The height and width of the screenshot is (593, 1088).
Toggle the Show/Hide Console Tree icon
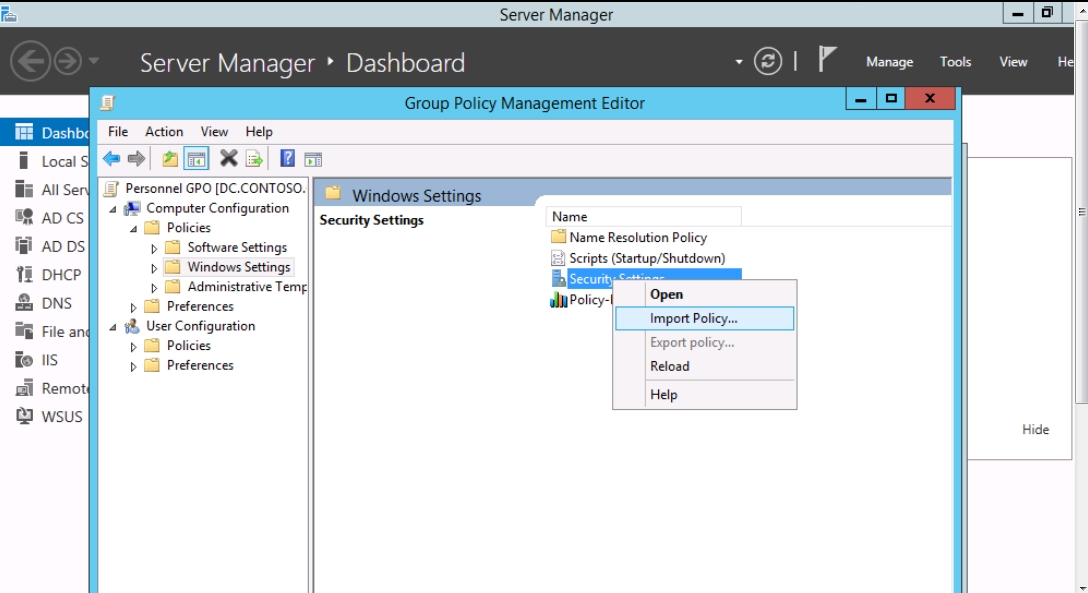[x=196, y=159]
